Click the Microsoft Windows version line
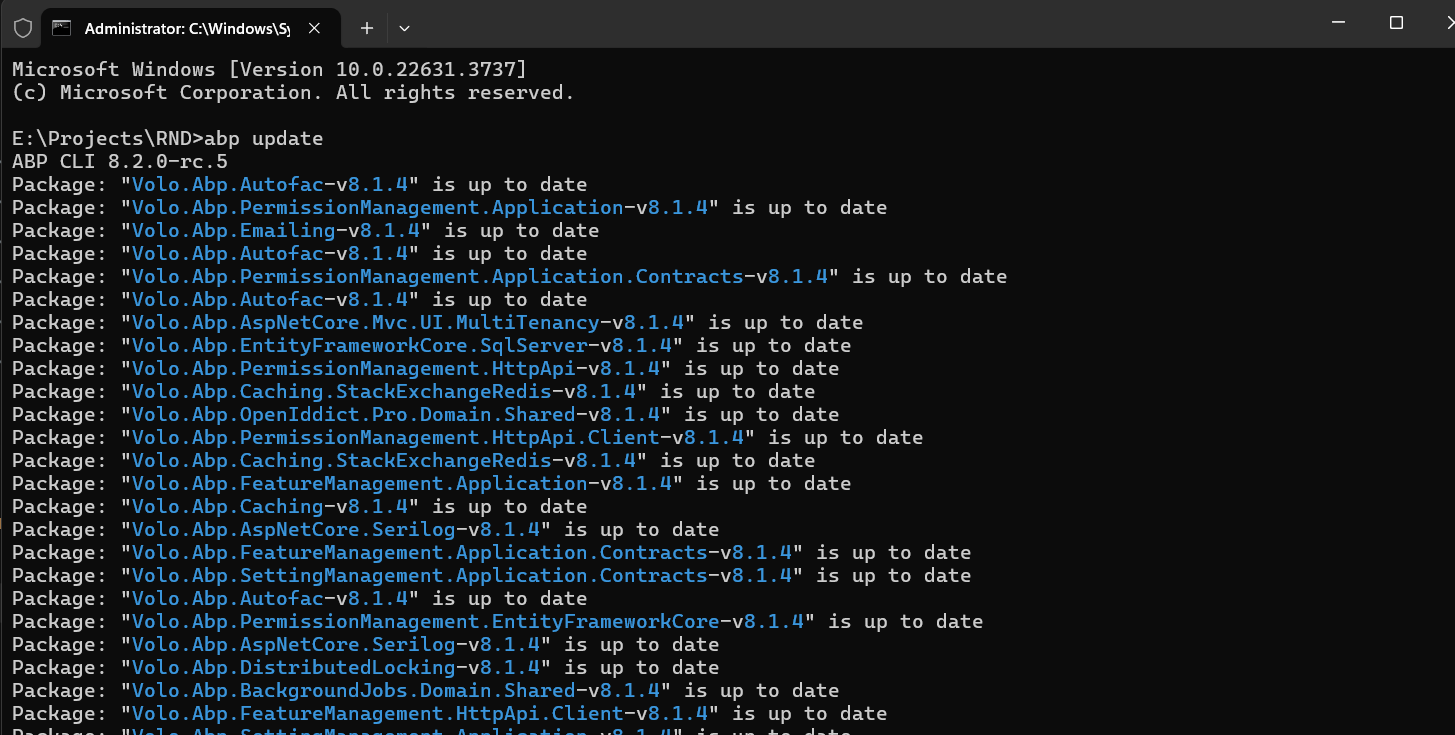 point(268,70)
